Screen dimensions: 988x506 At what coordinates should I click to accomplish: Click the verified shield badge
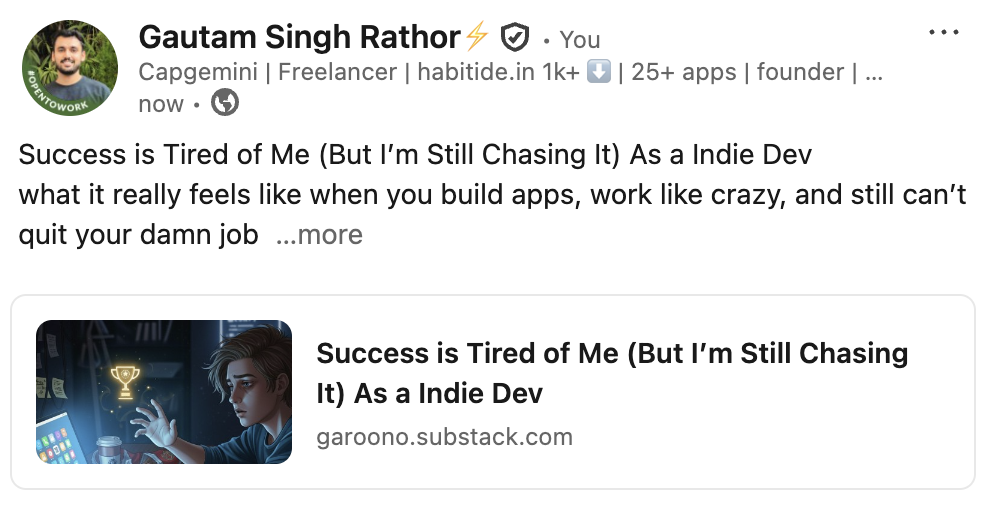(514, 39)
